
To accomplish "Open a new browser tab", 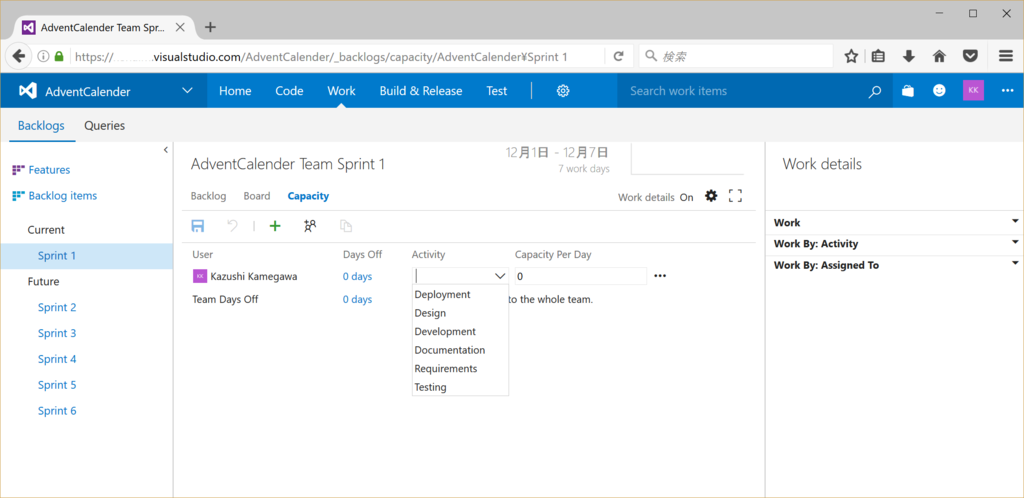I will 210,27.
